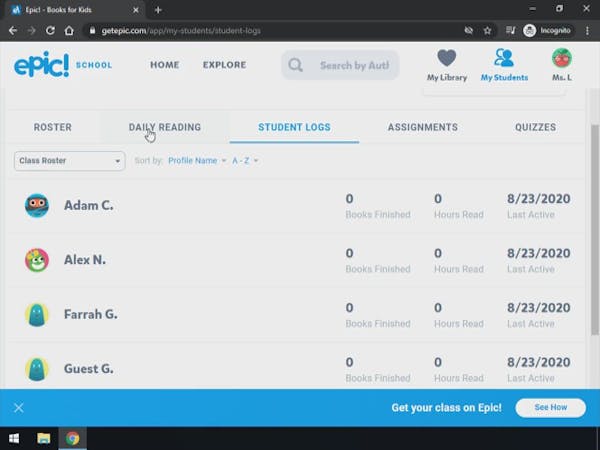Go to EXPLORE in top navigation
The width and height of the screenshot is (600, 450).
(224, 65)
